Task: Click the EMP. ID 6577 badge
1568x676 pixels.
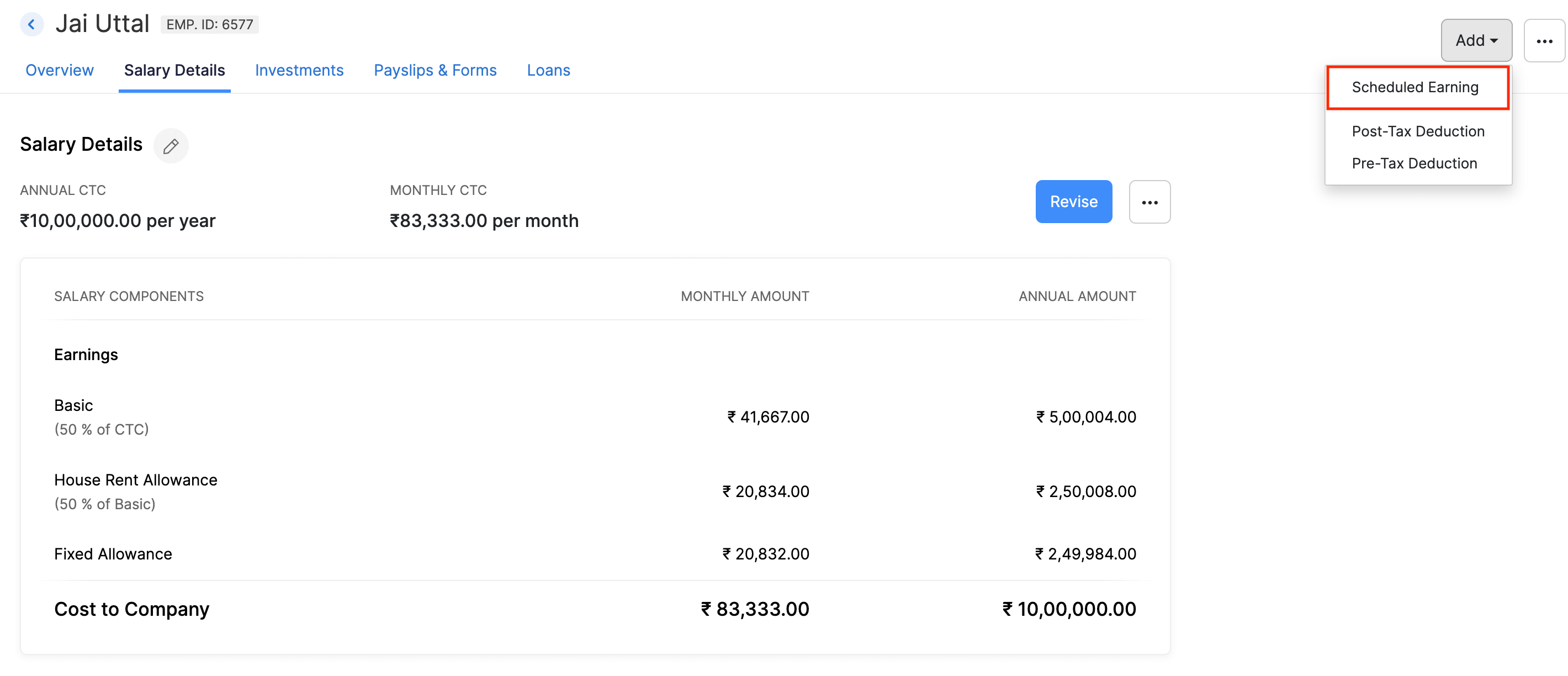Action: (x=209, y=24)
